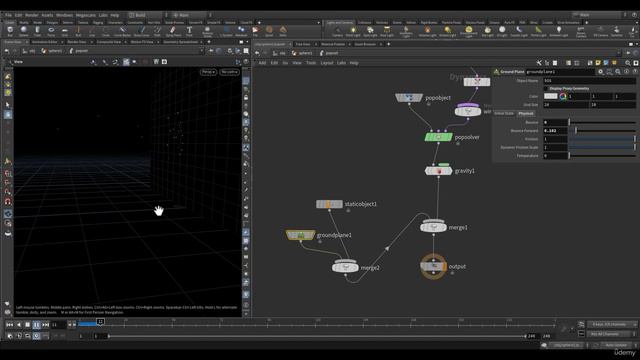Click the merge1 node
Screen dimensions: 640x360
(433, 227)
